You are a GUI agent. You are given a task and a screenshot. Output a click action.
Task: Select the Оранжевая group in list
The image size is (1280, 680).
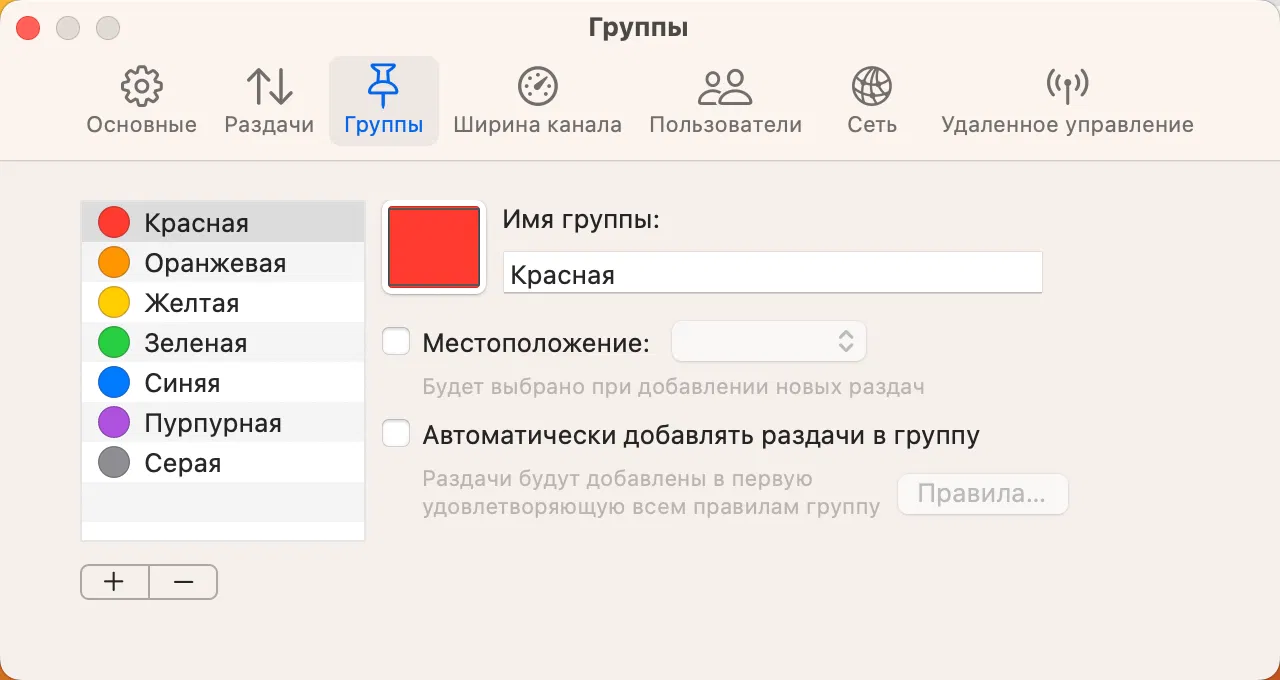tap(215, 263)
